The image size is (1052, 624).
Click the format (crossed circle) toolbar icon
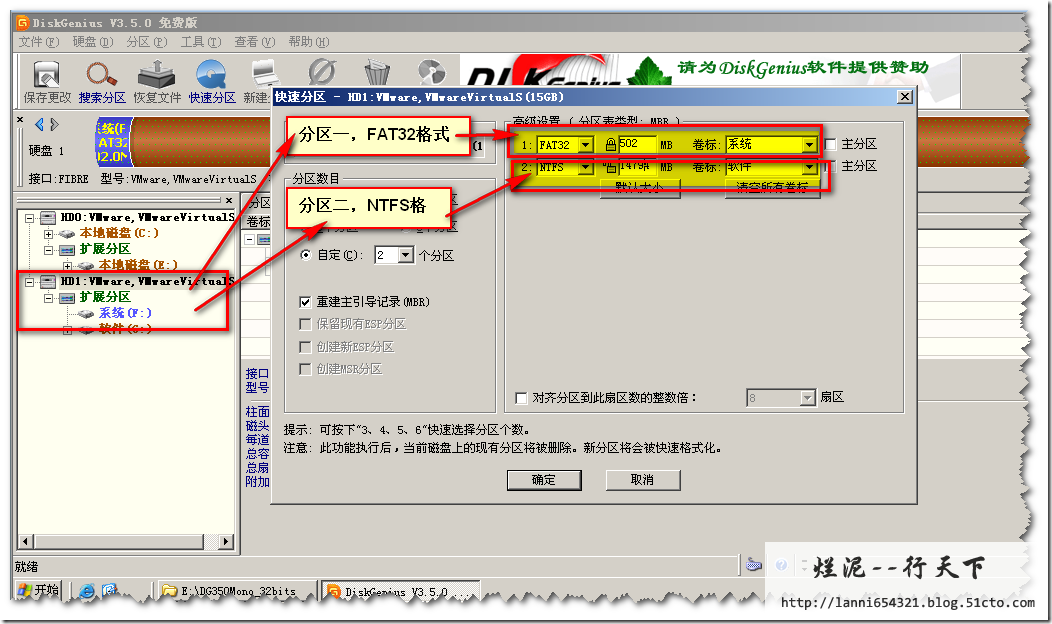(x=322, y=72)
